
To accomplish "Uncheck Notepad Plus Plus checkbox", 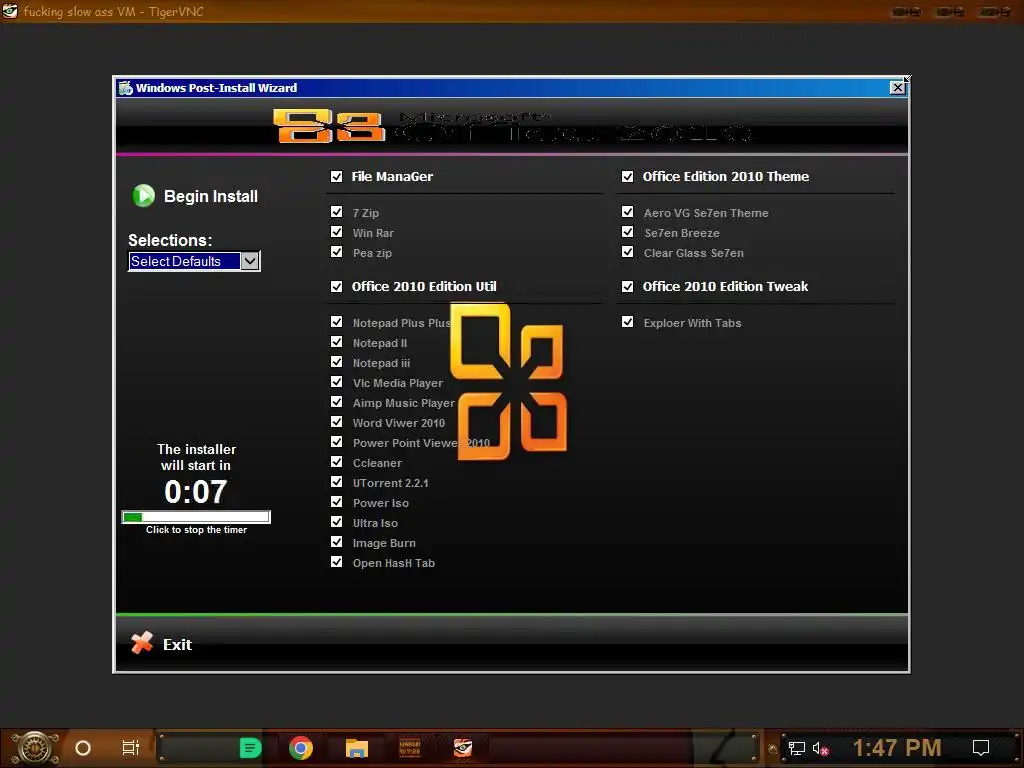I will pos(336,321).
